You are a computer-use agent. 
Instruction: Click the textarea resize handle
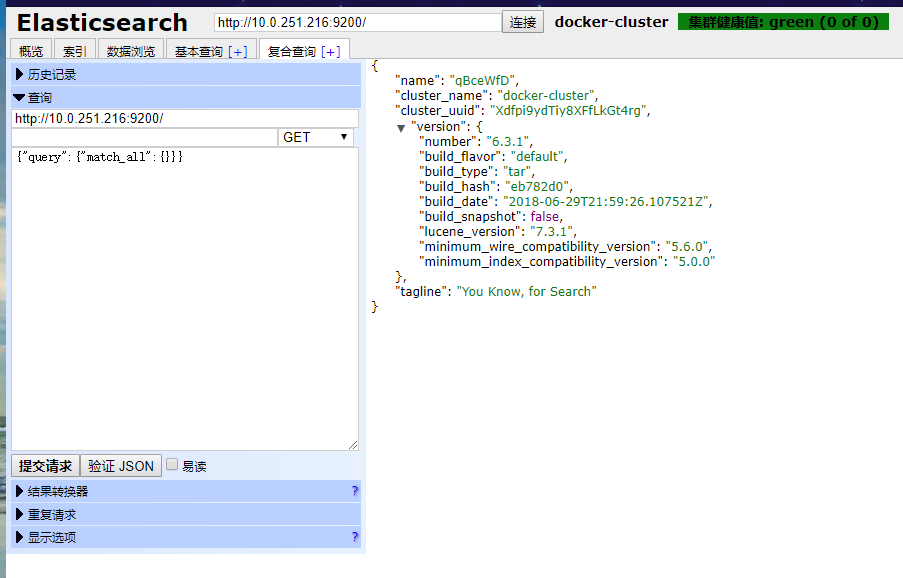coord(353,445)
